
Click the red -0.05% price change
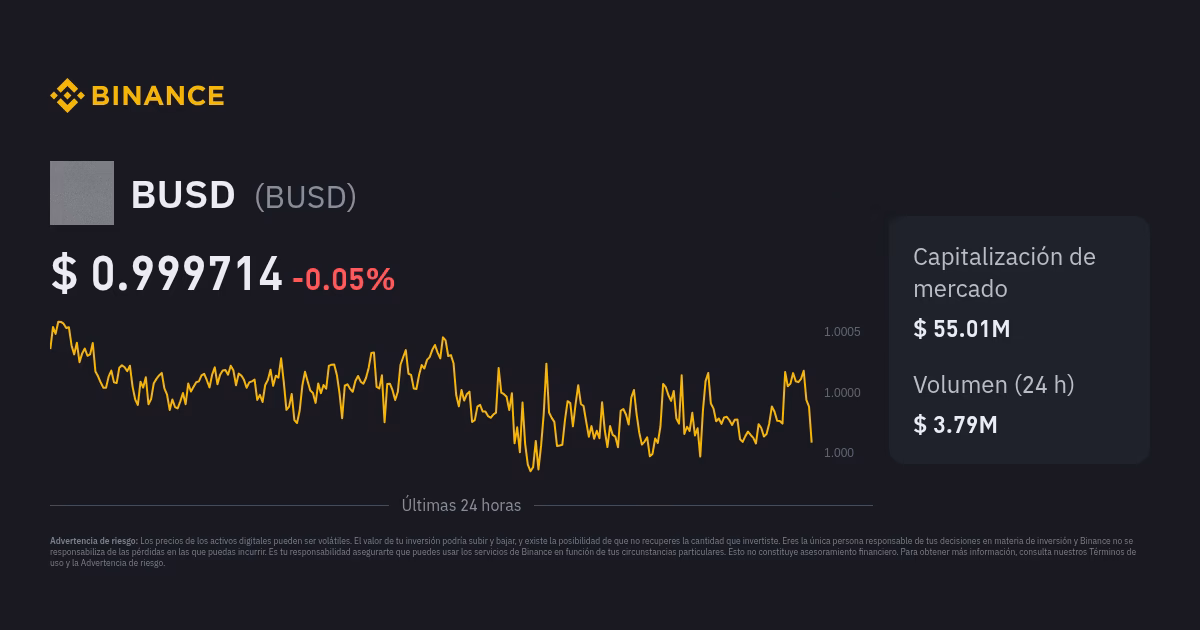tap(343, 280)
